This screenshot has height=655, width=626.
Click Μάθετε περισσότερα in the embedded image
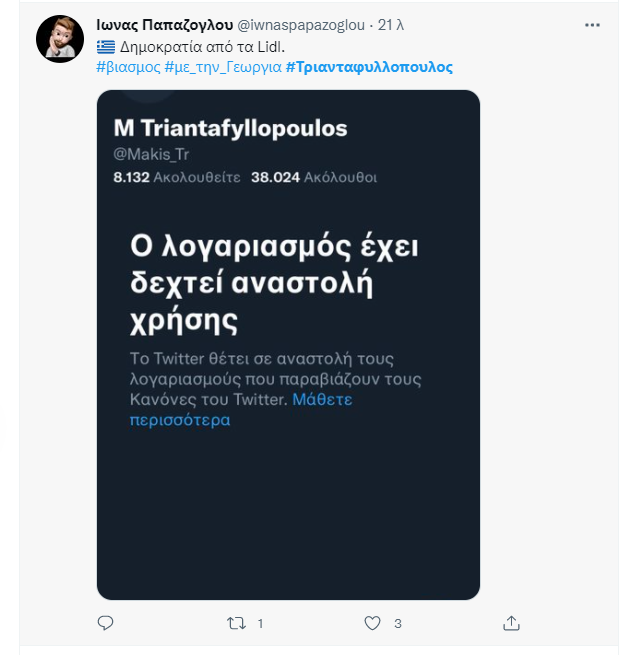[241, 409]
